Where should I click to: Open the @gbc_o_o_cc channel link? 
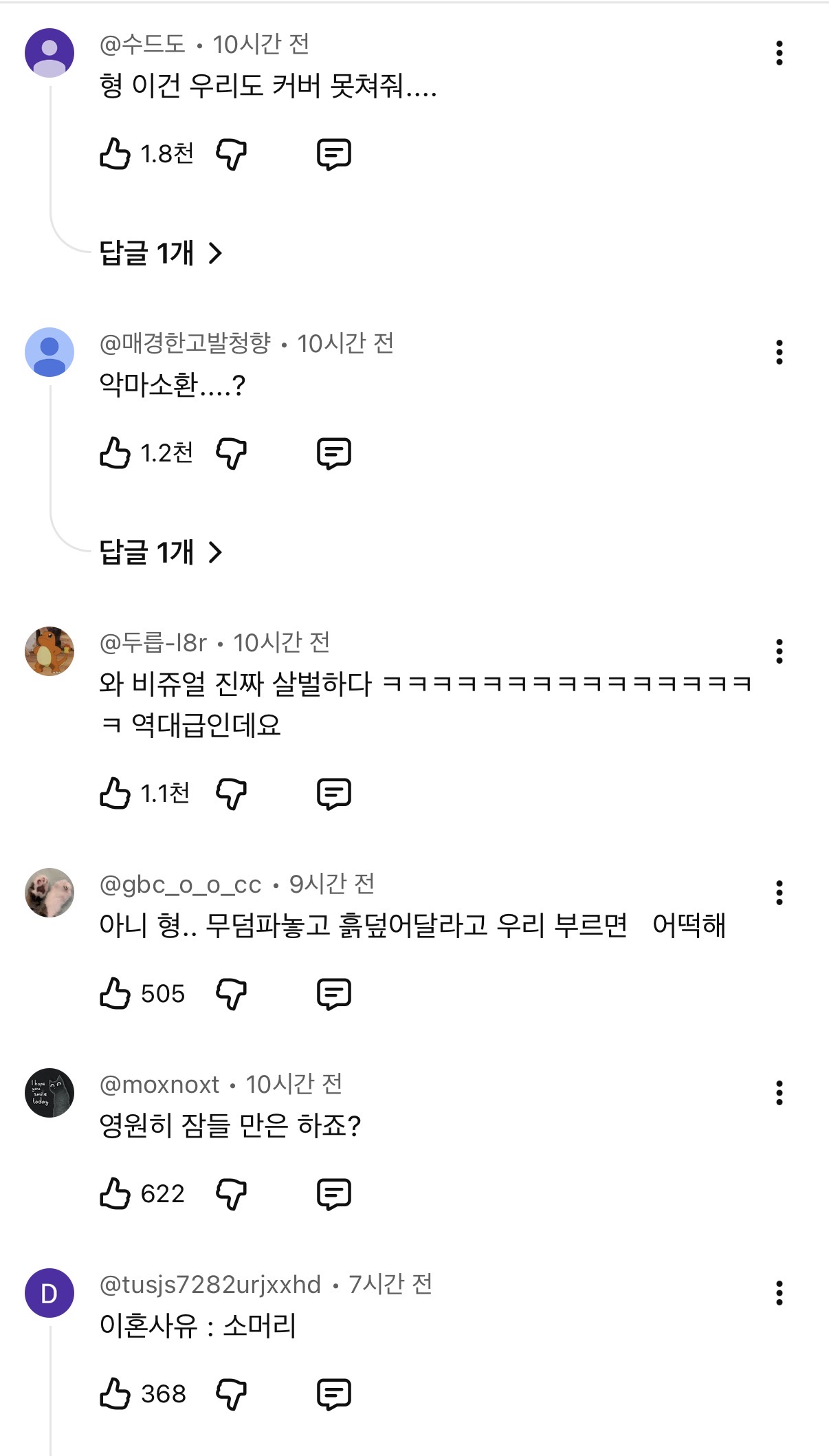pos(180,884)
